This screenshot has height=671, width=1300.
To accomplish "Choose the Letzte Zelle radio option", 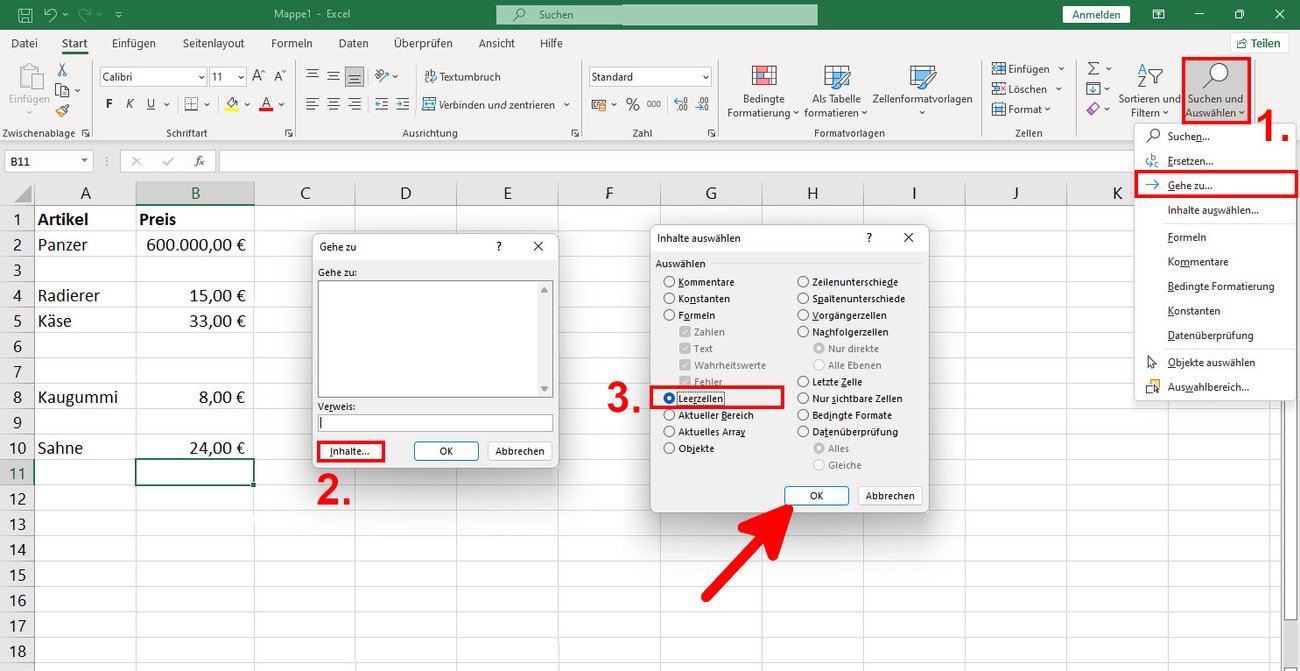I will (803, 382).
